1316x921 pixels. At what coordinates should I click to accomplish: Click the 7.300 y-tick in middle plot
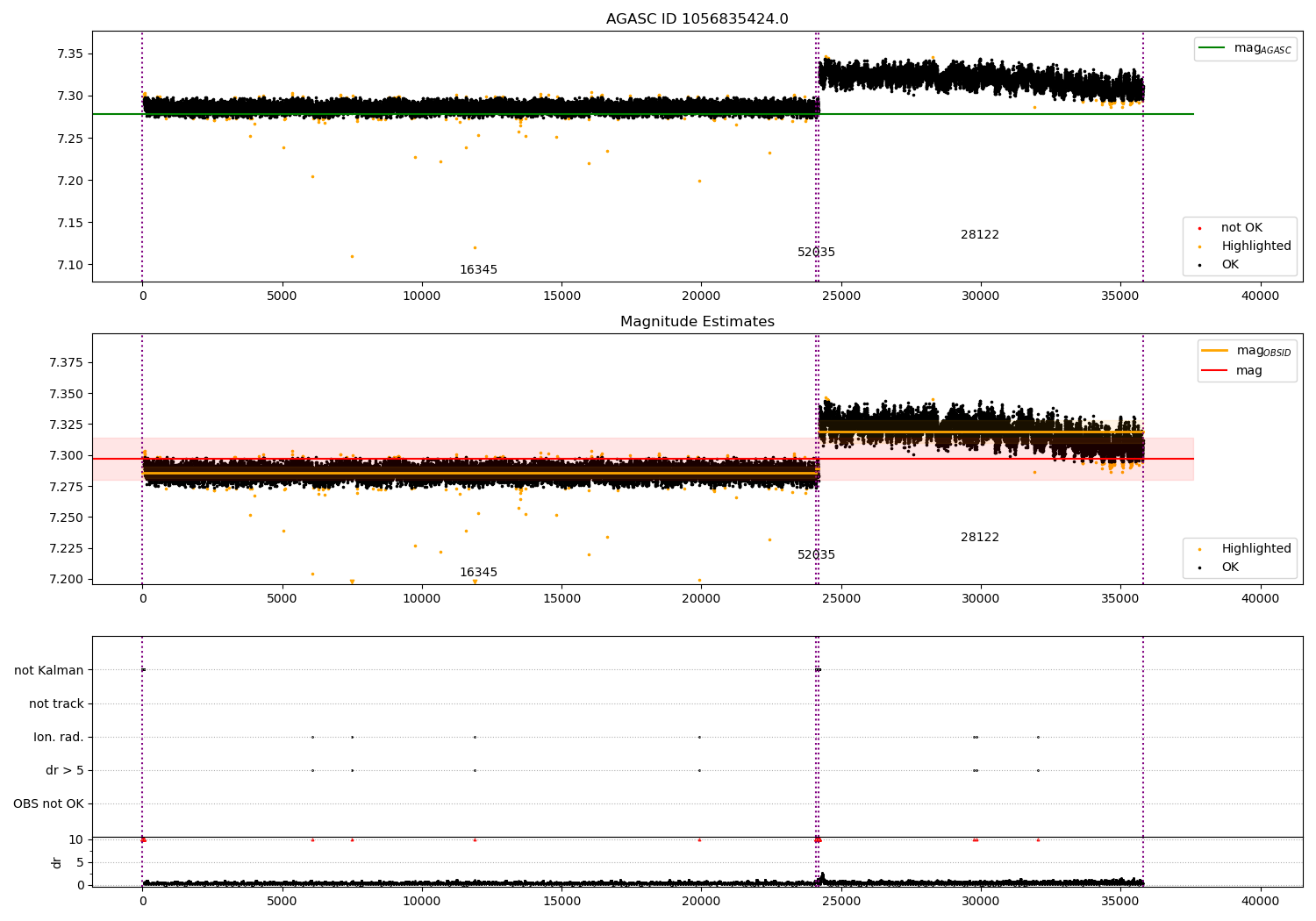click(67, 455)
